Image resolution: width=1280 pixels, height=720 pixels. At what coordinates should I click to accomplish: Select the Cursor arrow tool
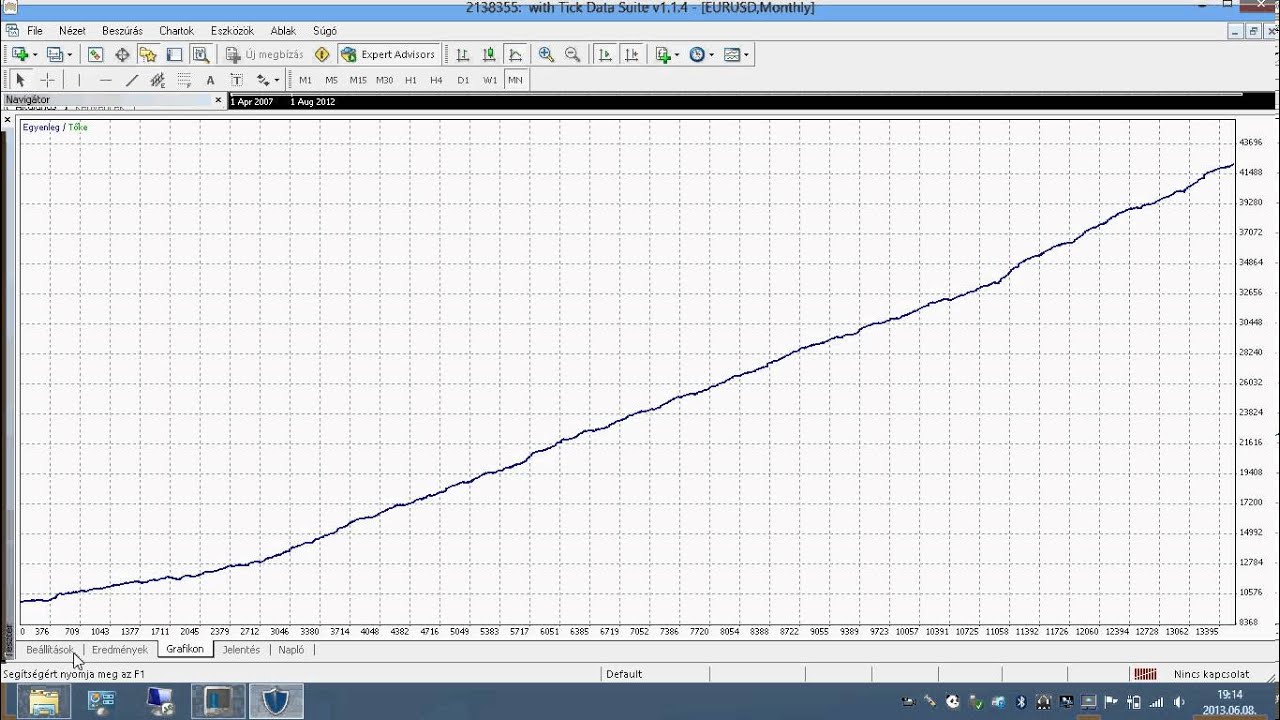[20, 80]
